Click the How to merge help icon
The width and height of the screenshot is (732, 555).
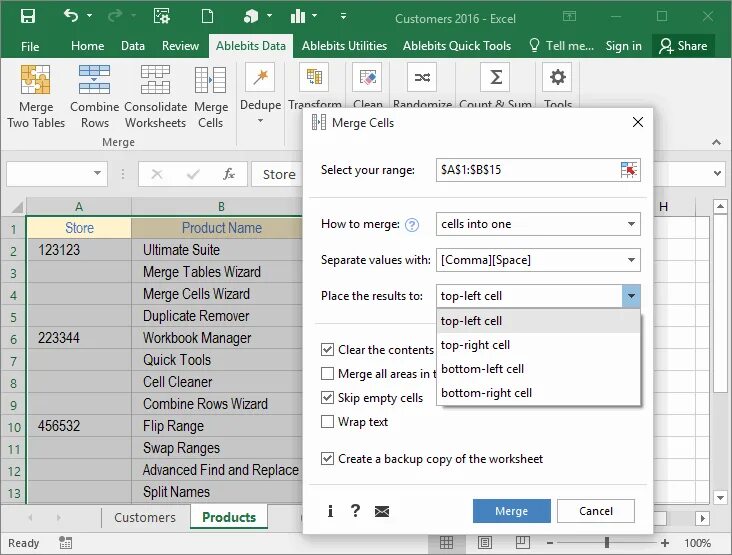point(412,225)
